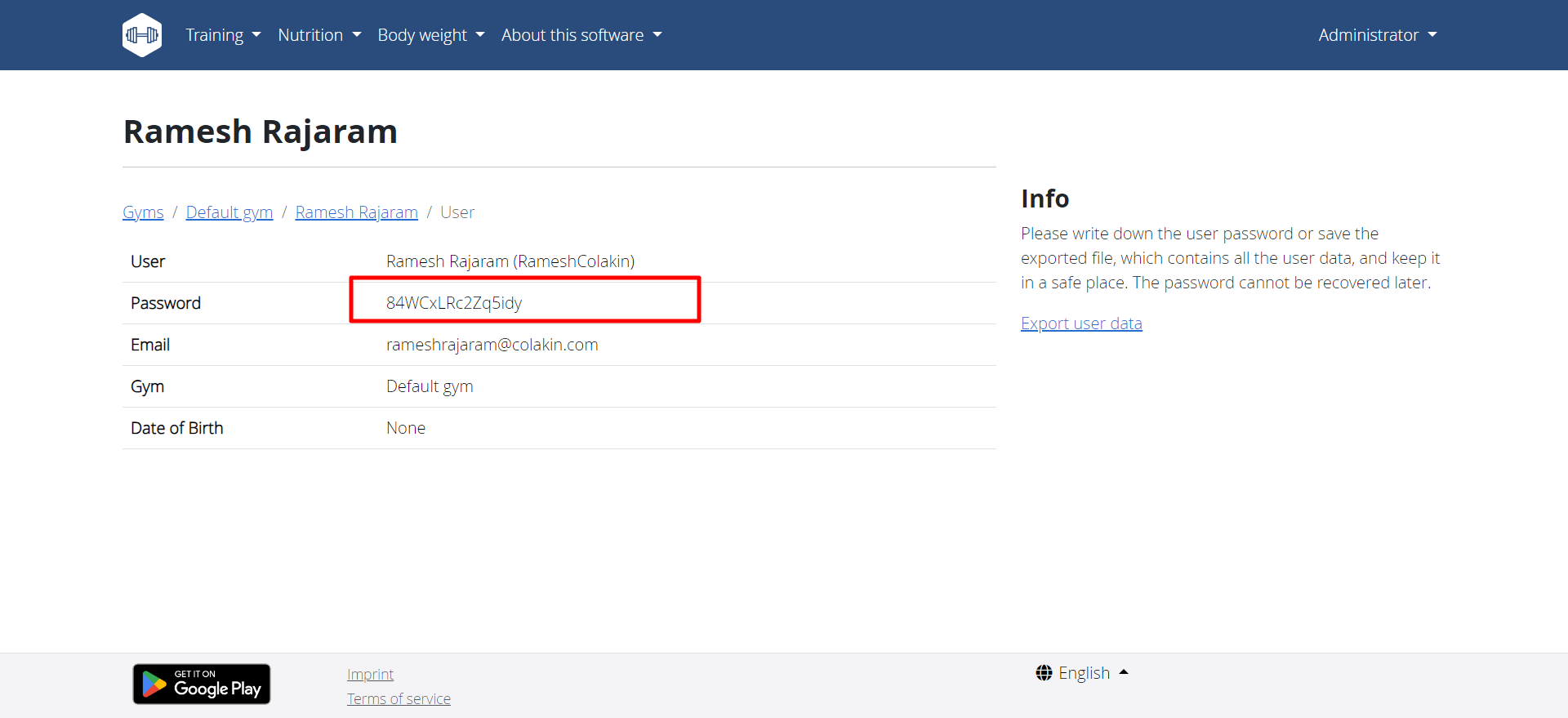The image size is (1568, 718).
Task: Click the caret arrow next to English
Action: 1124,672
